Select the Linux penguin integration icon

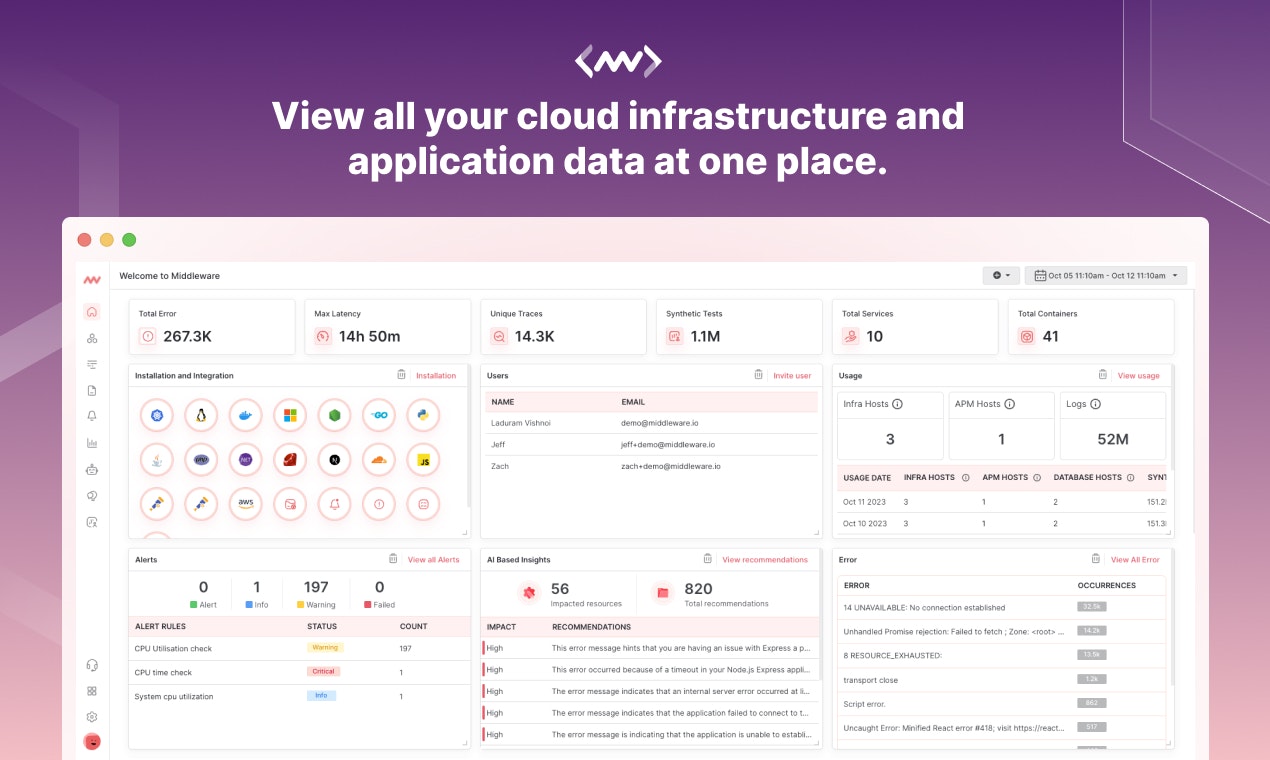point(201,415)
